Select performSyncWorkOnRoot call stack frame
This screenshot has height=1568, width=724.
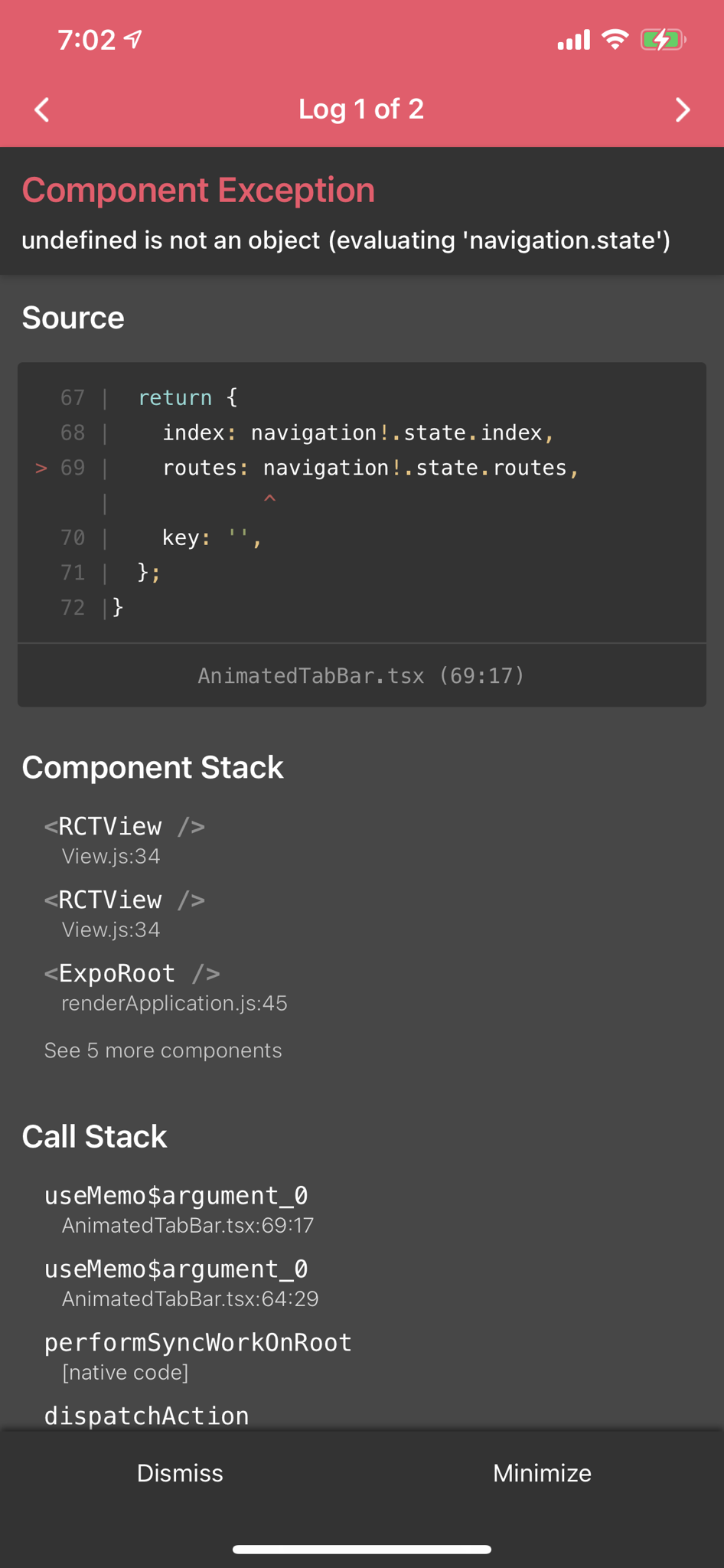pyautogui.click(x=197, y=1355)
